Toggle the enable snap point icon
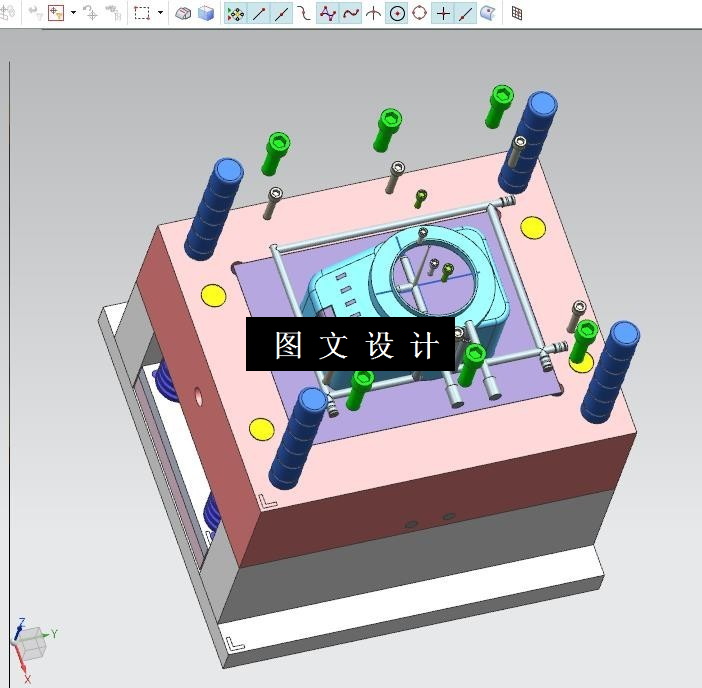The width and height of the screenshot is (702, 688). (x=236, y=13)
